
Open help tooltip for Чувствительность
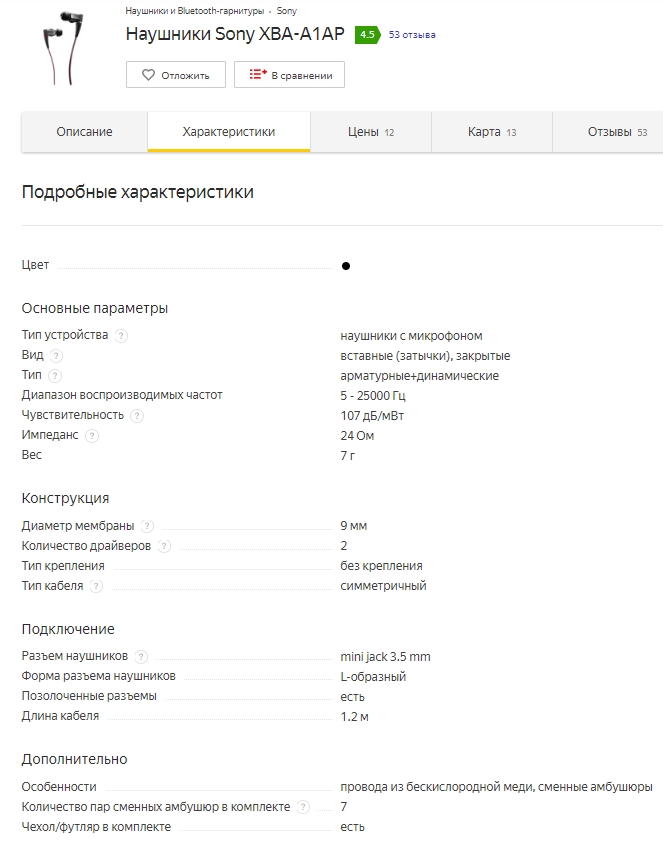(x=137, y=416)
